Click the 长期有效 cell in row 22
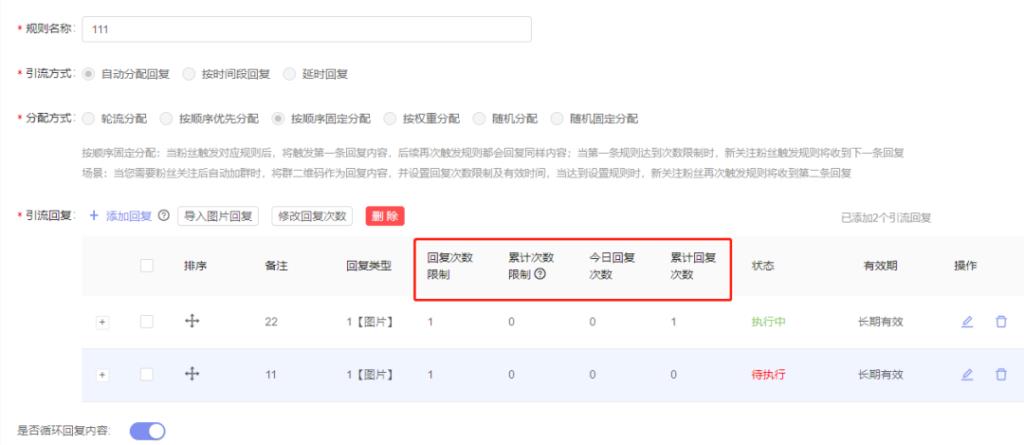1024x445 pixels. 880,322
